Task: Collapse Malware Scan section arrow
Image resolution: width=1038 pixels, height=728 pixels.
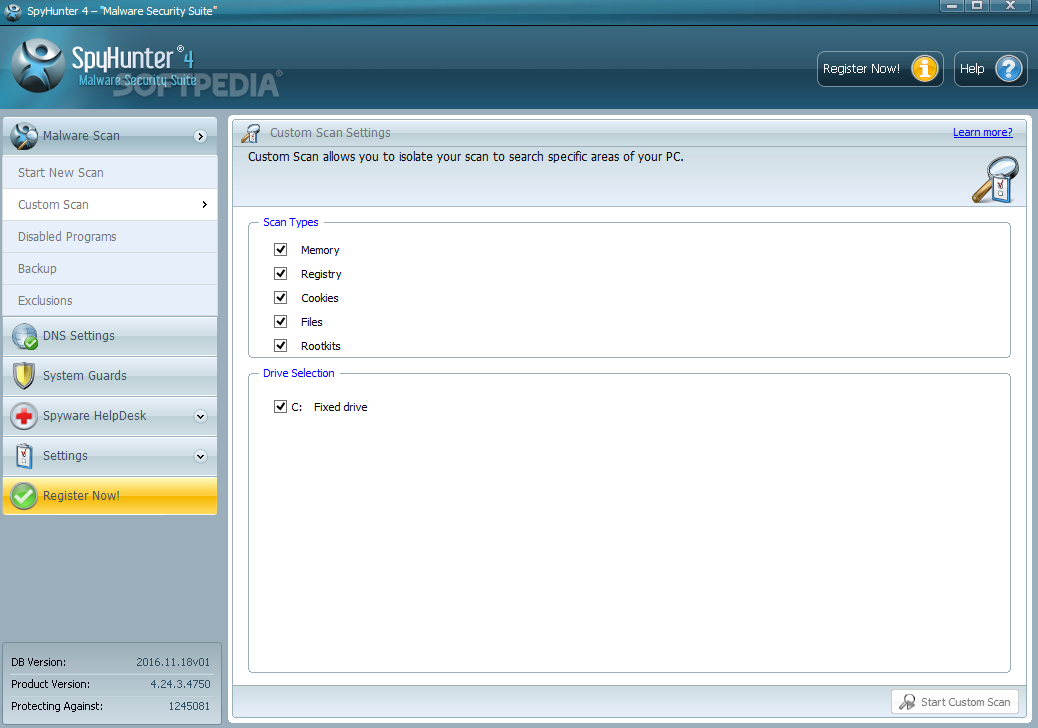Action: (x=200, y=136)
